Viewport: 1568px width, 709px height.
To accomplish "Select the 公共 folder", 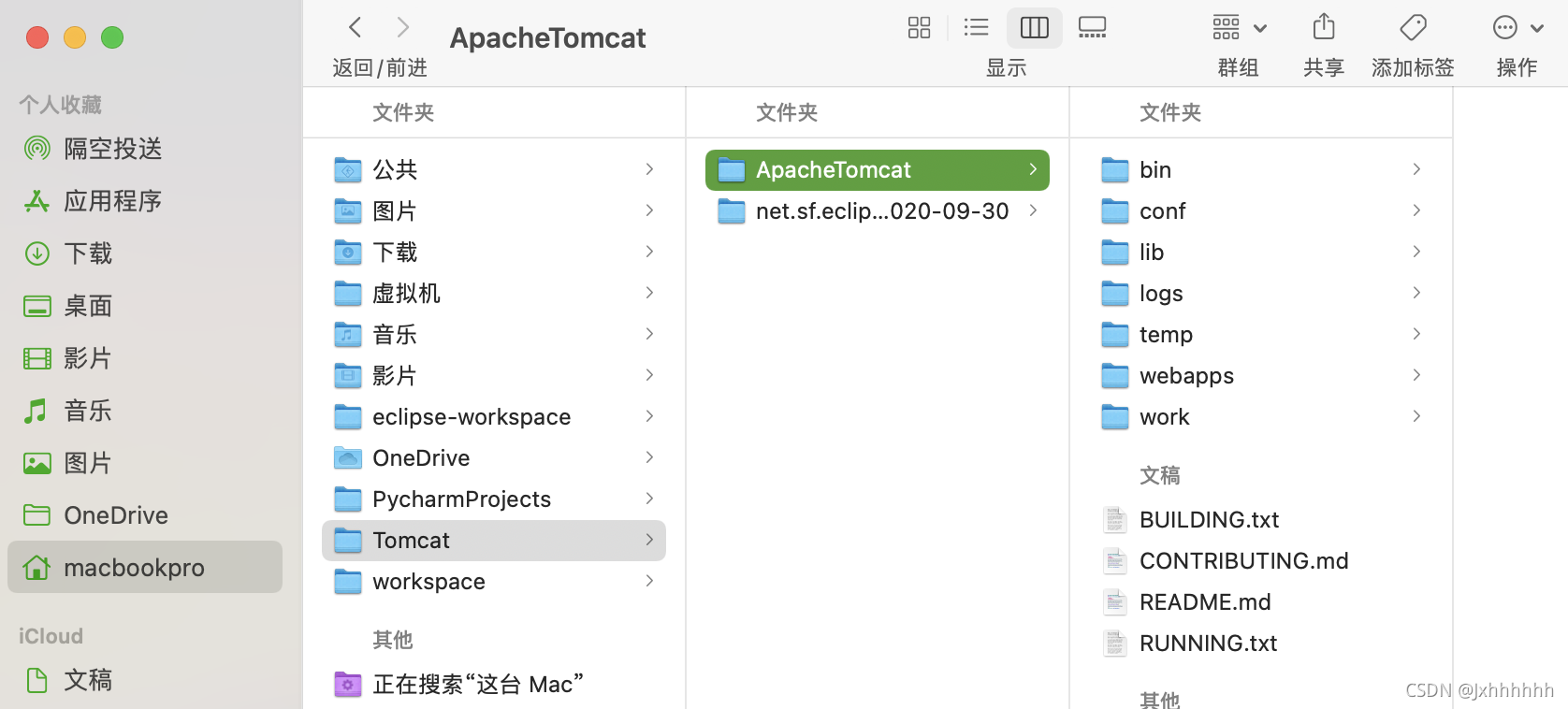I will 493,169.
